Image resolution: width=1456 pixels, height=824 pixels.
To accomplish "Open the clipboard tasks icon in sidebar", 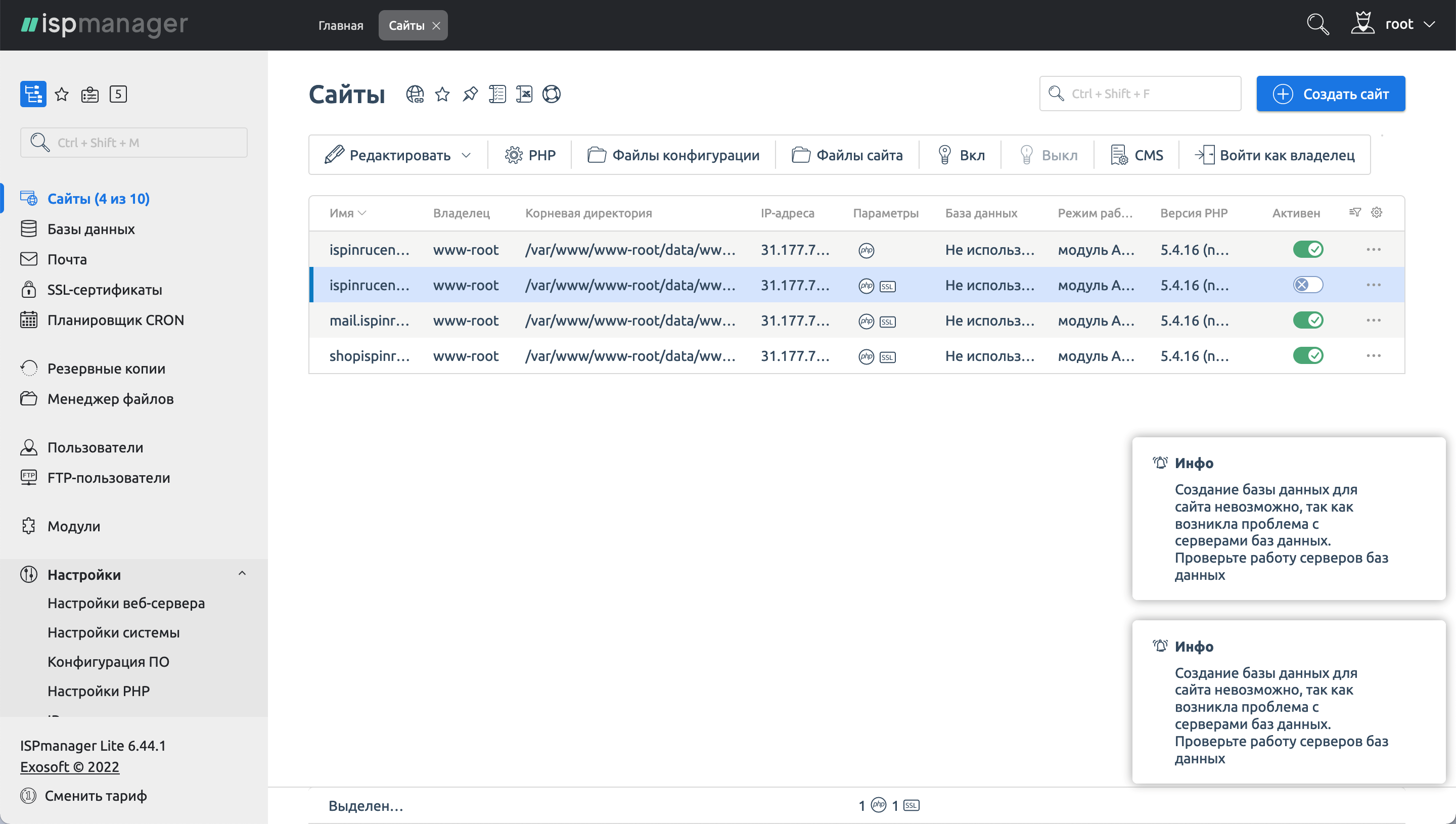I will tap(90, 94).
